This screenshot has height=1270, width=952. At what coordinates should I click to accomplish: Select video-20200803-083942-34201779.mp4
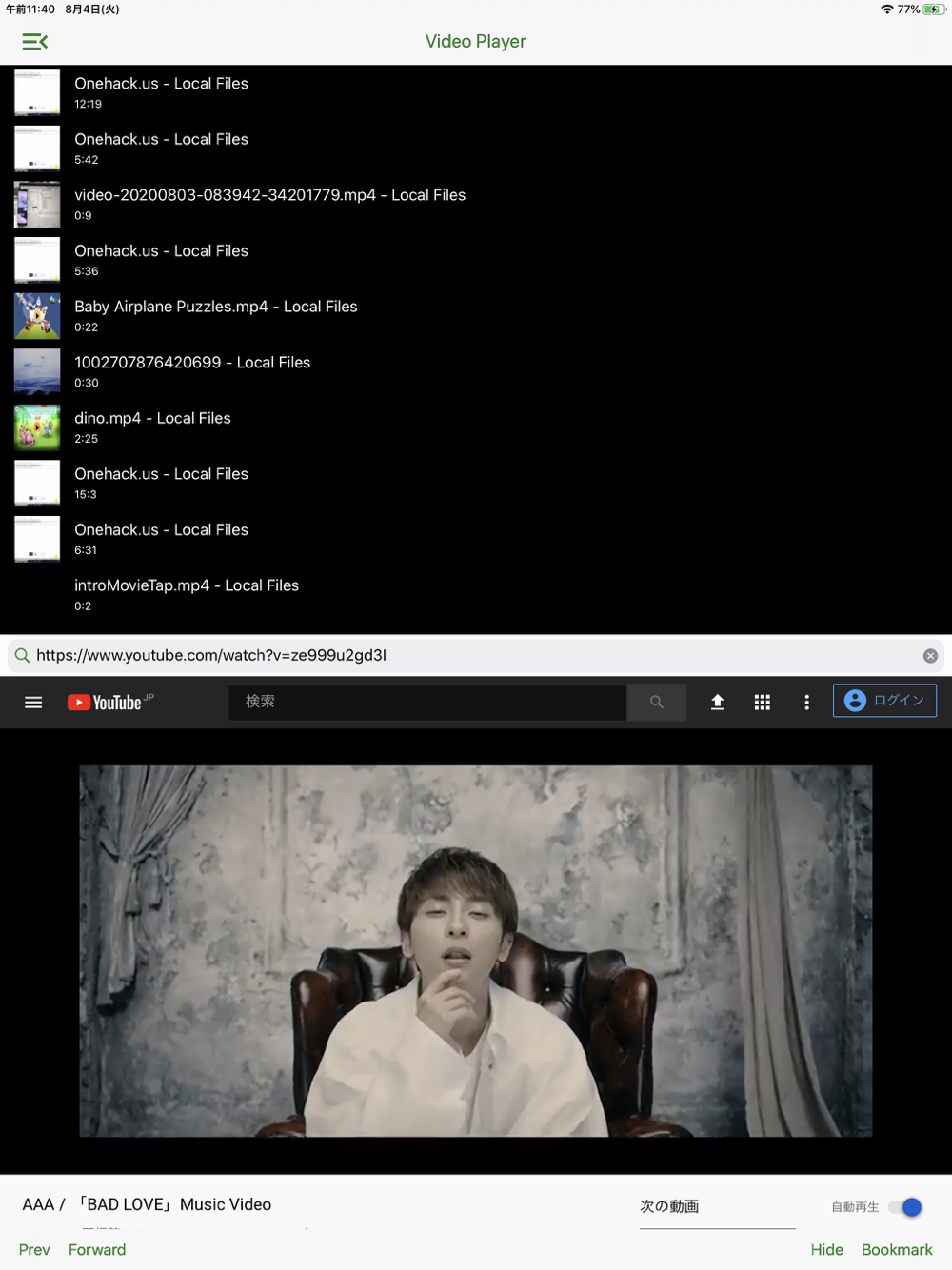pos(476,205)
